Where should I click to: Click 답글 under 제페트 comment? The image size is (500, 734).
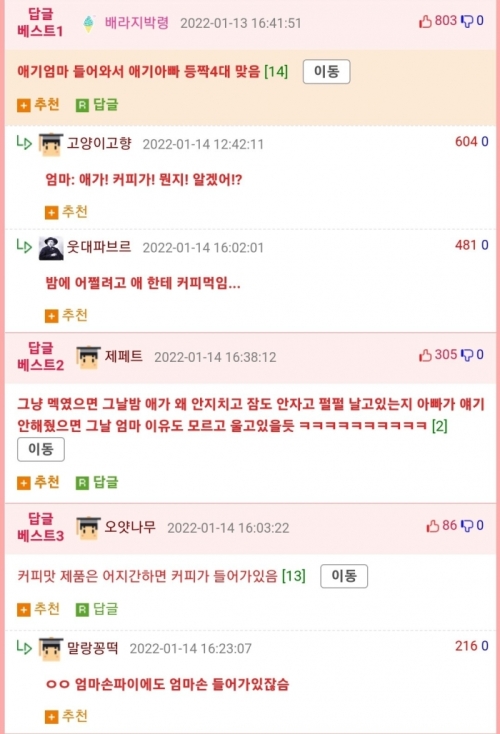(97, 482)
